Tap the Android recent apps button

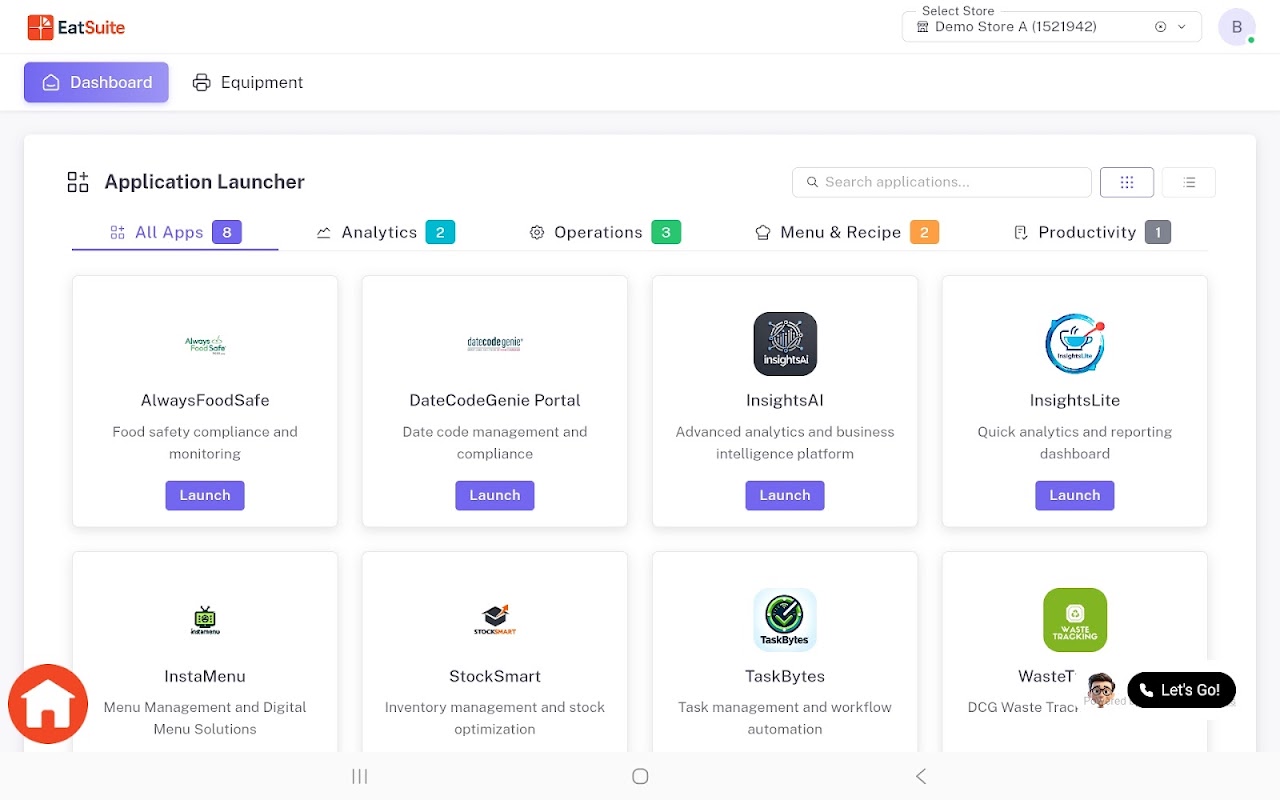click(360, 776)
